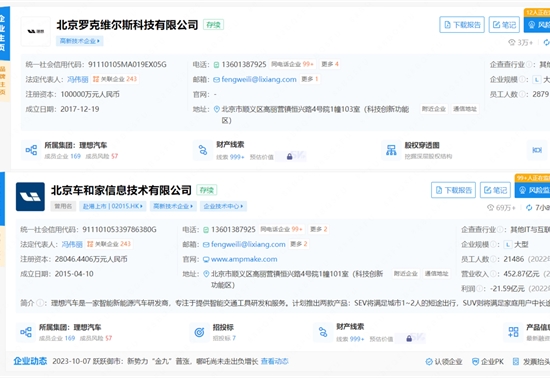Click 认领企业 at the bottom
This screenshot has width=550, height=378.
444,362
